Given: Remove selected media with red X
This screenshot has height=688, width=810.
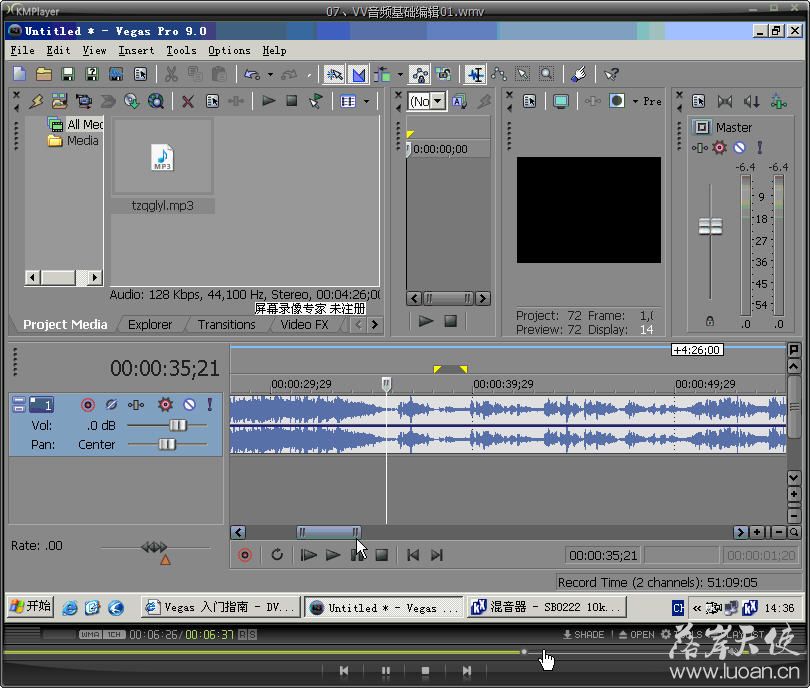Looking at the screenshot, I should pos(188,101).
